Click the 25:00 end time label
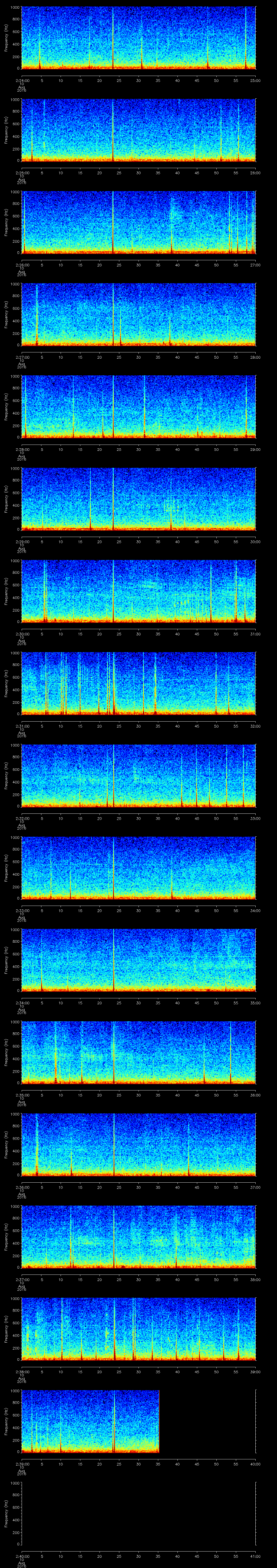The width and height of the screenshot is (277, 1568). click(x=255, y=80)
